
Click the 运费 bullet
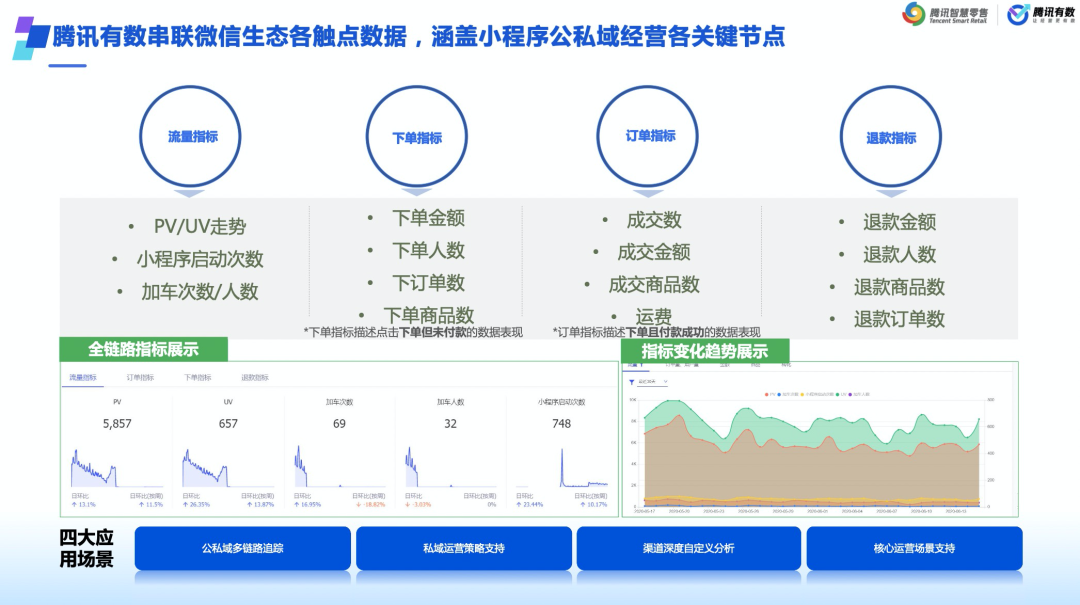[654, 316]
